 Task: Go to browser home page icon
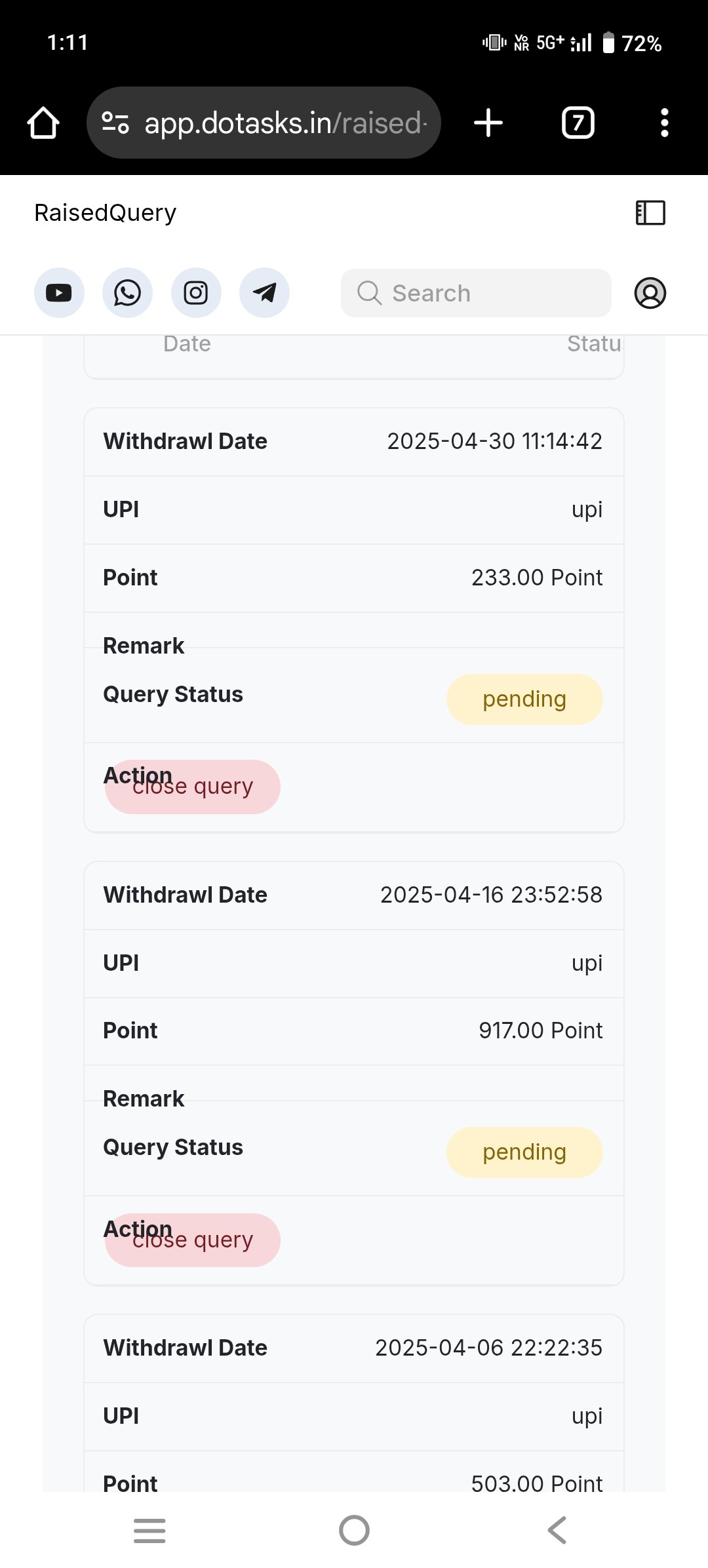[43, 123]
